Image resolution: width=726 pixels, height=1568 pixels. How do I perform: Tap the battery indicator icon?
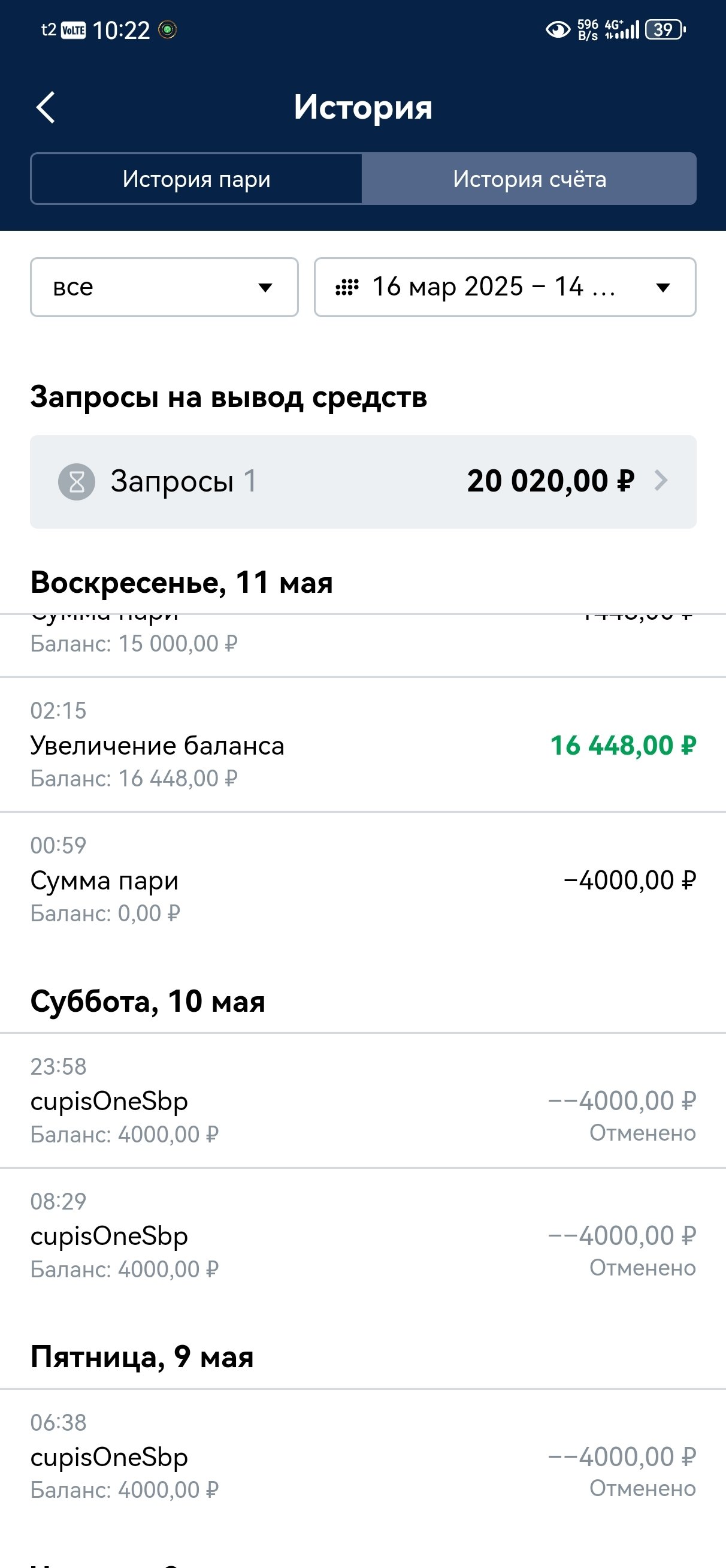coord(665,29)
